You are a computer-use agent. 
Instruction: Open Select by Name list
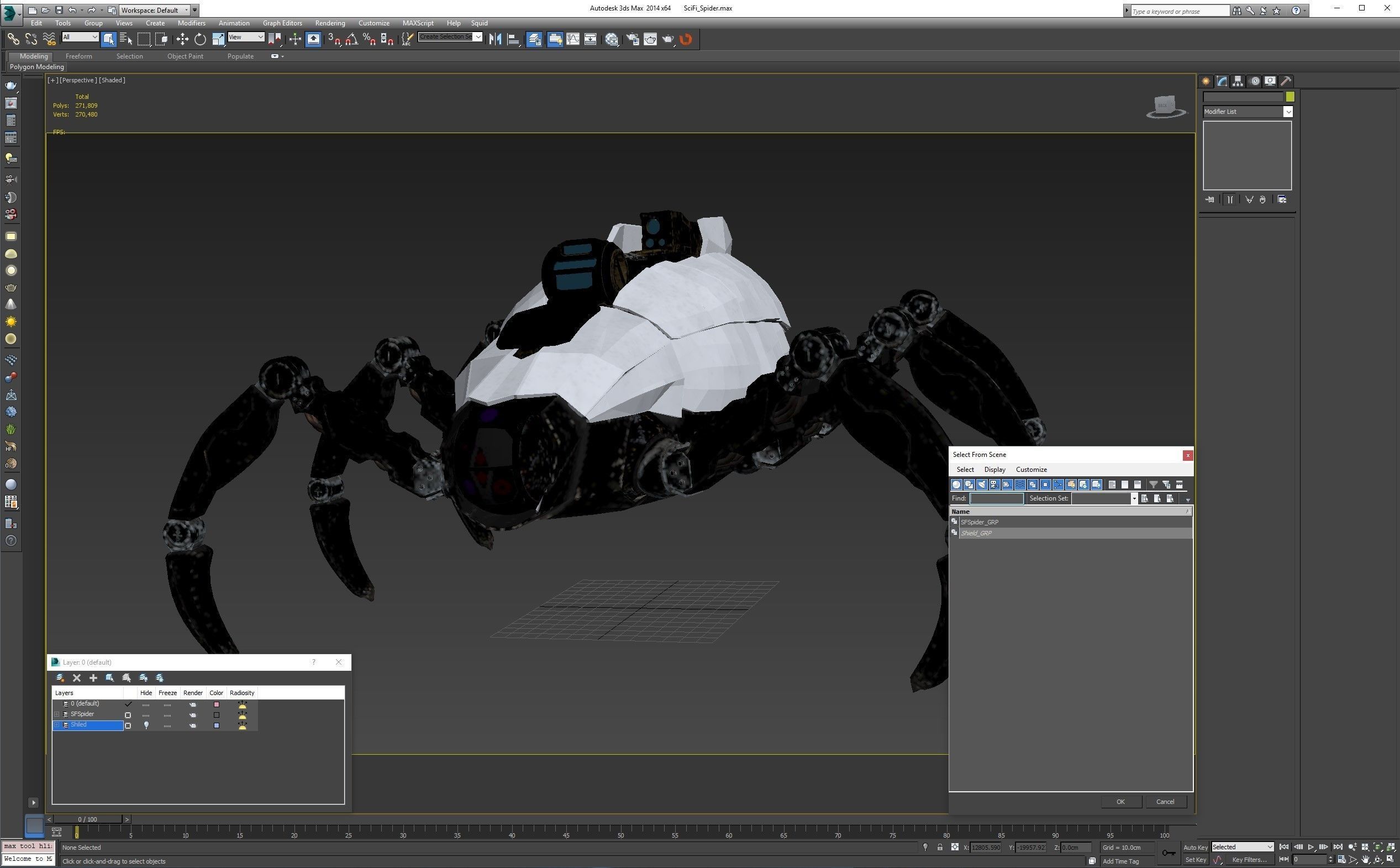tap(127, 39)
